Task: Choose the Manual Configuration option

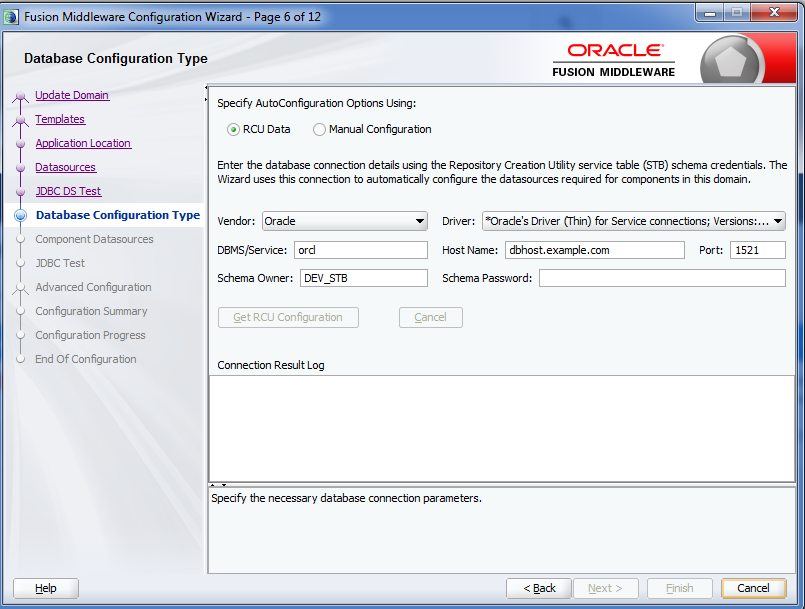Action: [319, 129]
